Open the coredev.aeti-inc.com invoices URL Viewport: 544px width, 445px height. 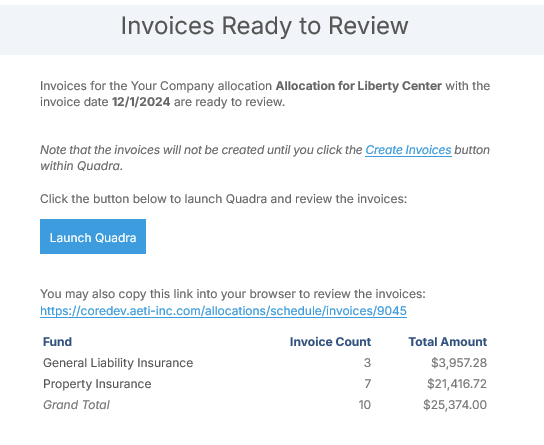(223, 311)
